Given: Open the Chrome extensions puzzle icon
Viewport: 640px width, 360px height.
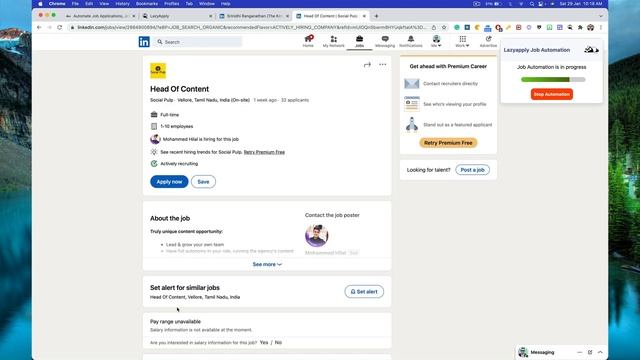Looking at the screenshot, I should pyautogui.click(x=580, y=27).
